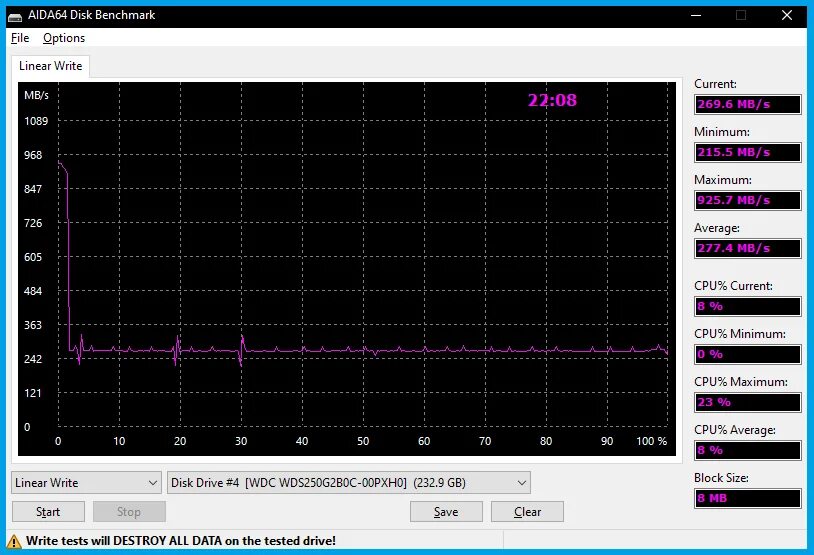Expand the Disk Drive #4 selection dropdown

[x=349, y=483]
